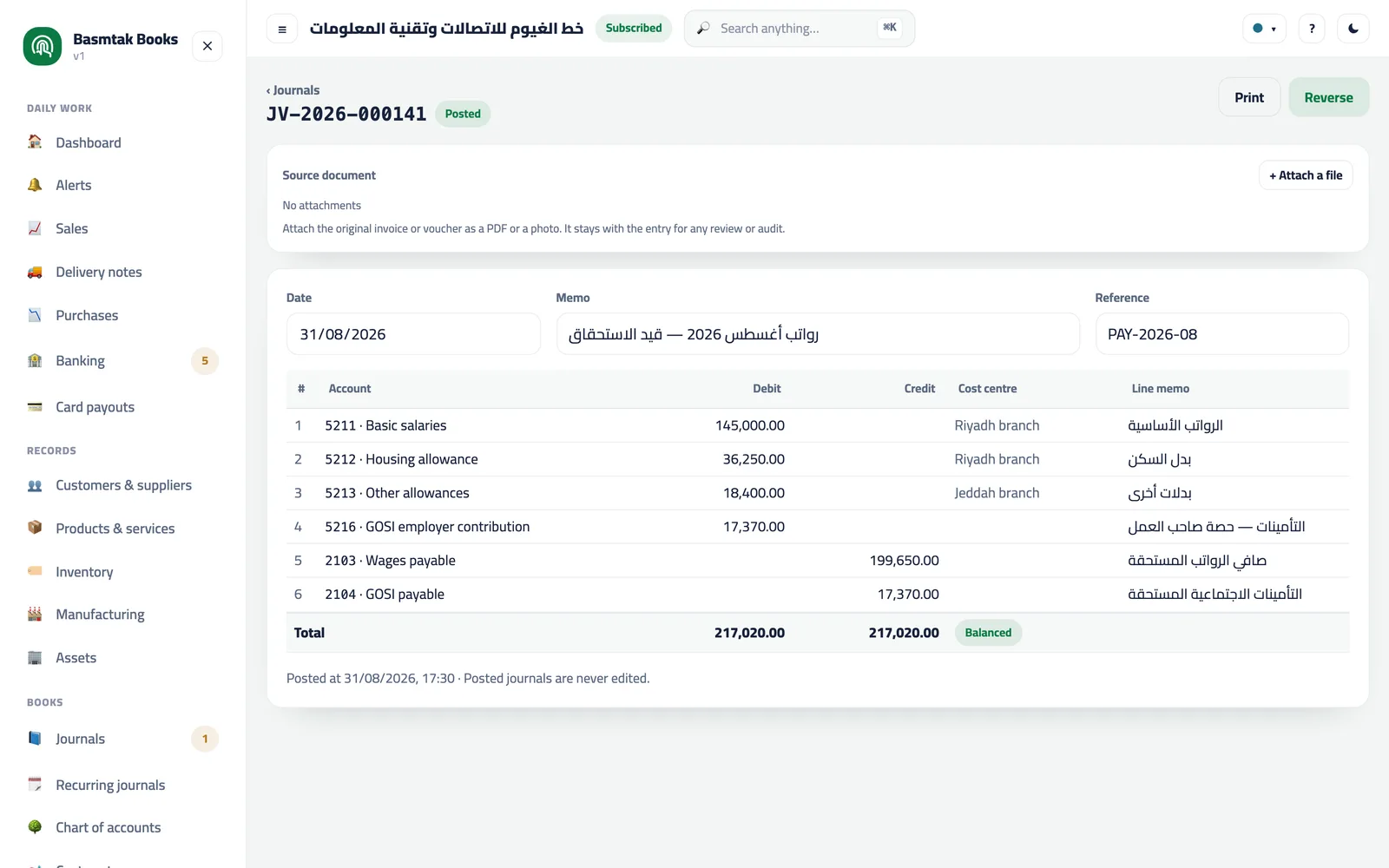The height and width of the screenshot is (868, 1389).
Task: Click the '199,650.00' credit amount
Action: coord(904,561)
